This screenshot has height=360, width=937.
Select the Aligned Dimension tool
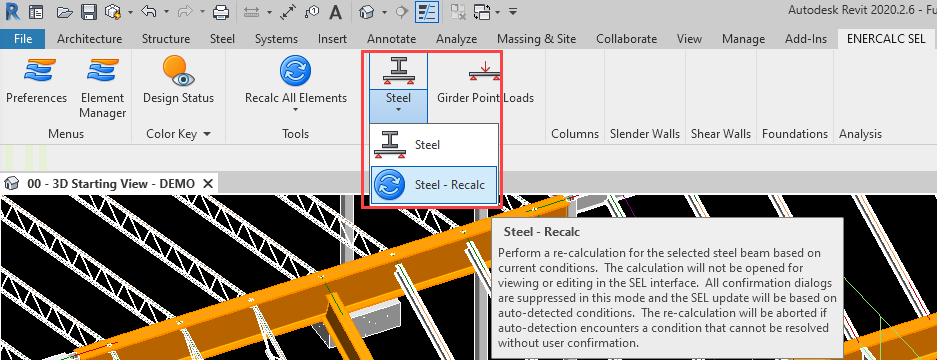pos(288,11)
